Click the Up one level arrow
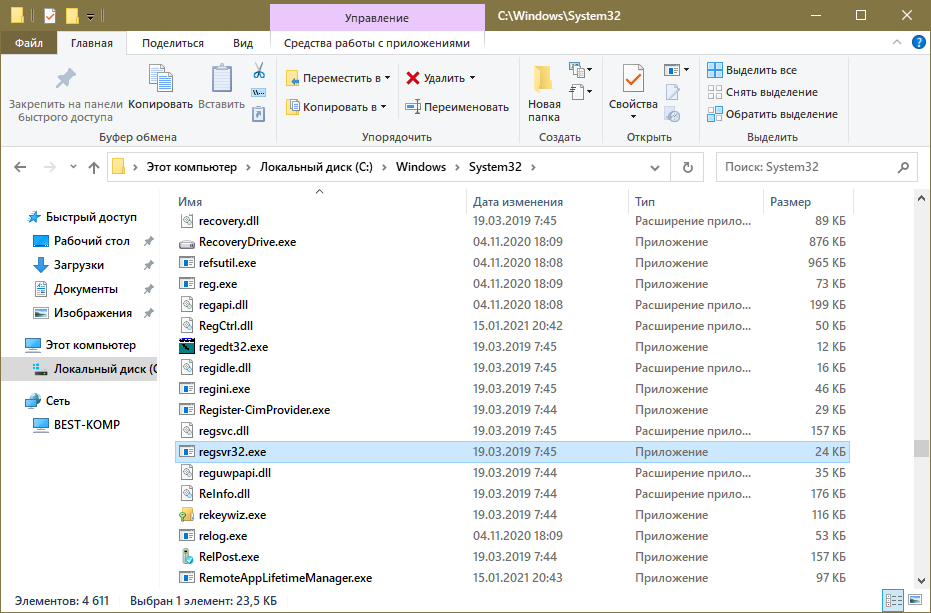Viewport: 931px width, 613px height. tap(94, 168)
